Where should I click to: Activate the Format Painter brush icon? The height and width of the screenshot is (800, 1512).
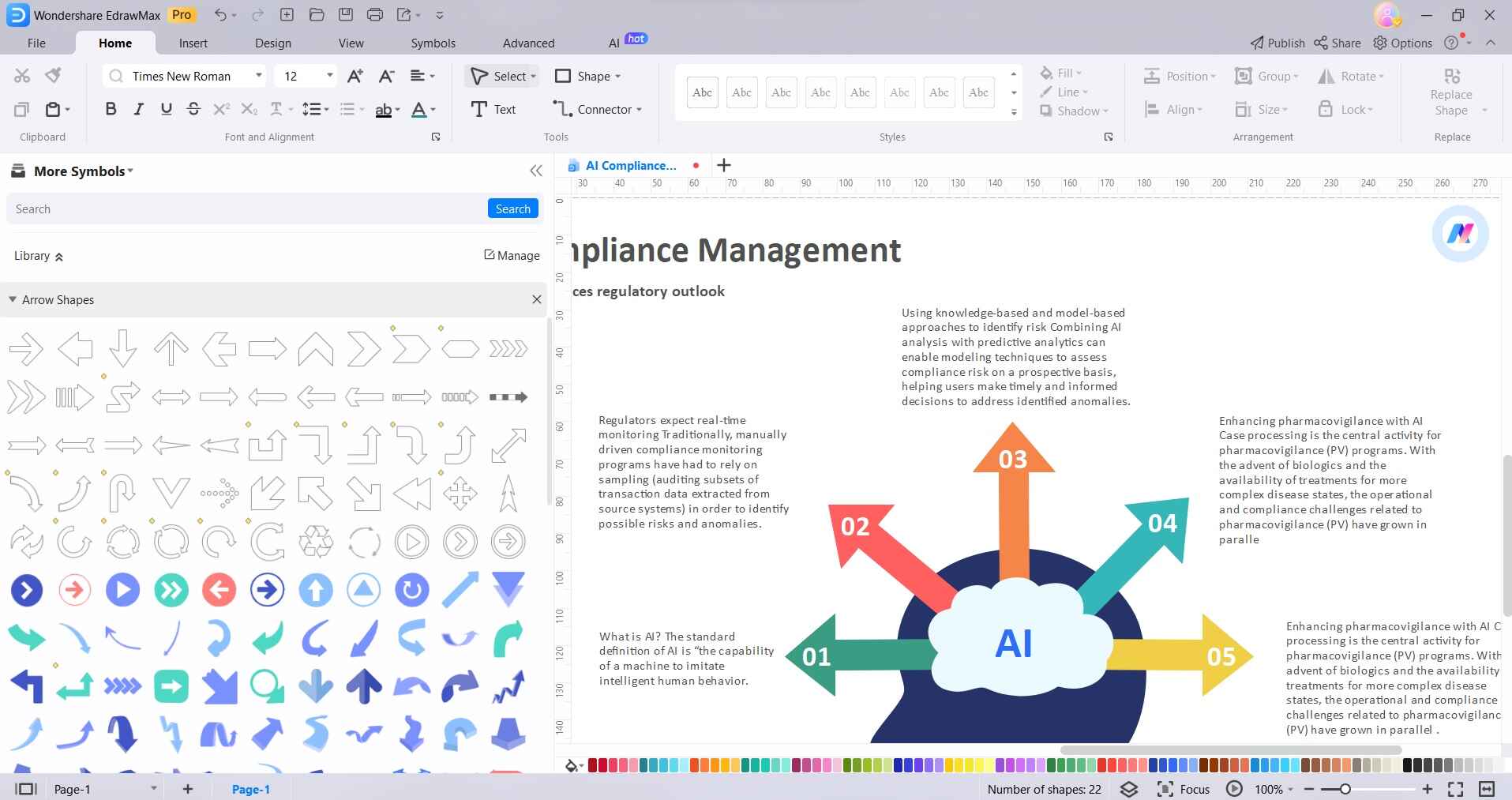53,76
